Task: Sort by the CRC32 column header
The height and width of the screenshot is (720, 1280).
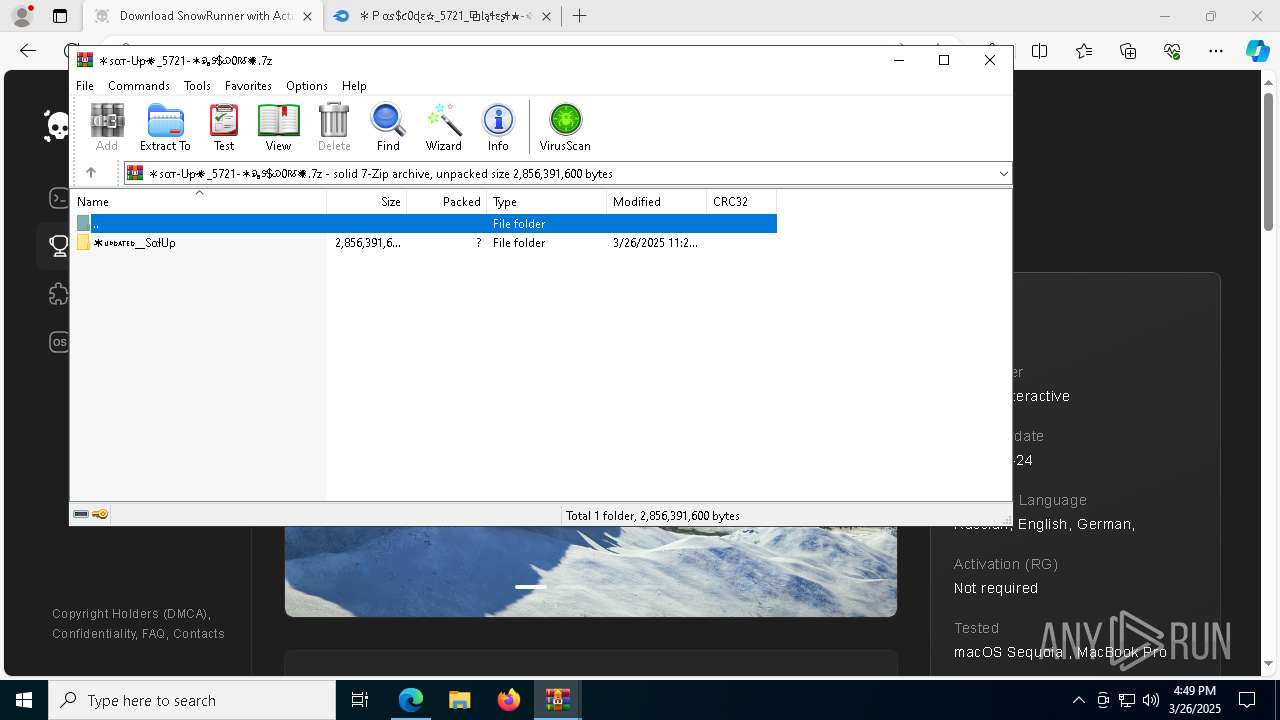Action: click(x=742, y=202)
